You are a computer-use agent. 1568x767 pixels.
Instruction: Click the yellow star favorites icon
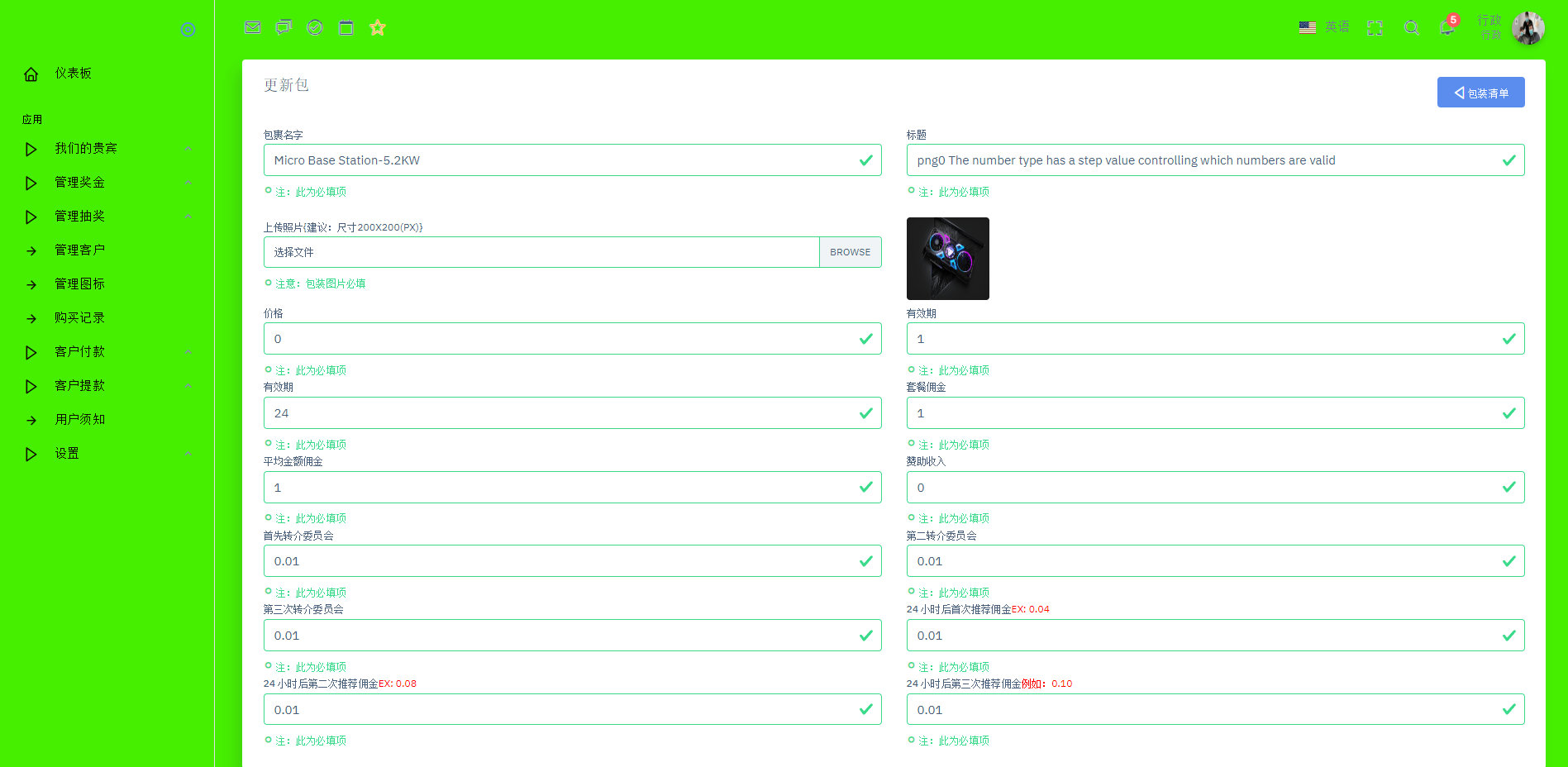[x=378, y=27]
